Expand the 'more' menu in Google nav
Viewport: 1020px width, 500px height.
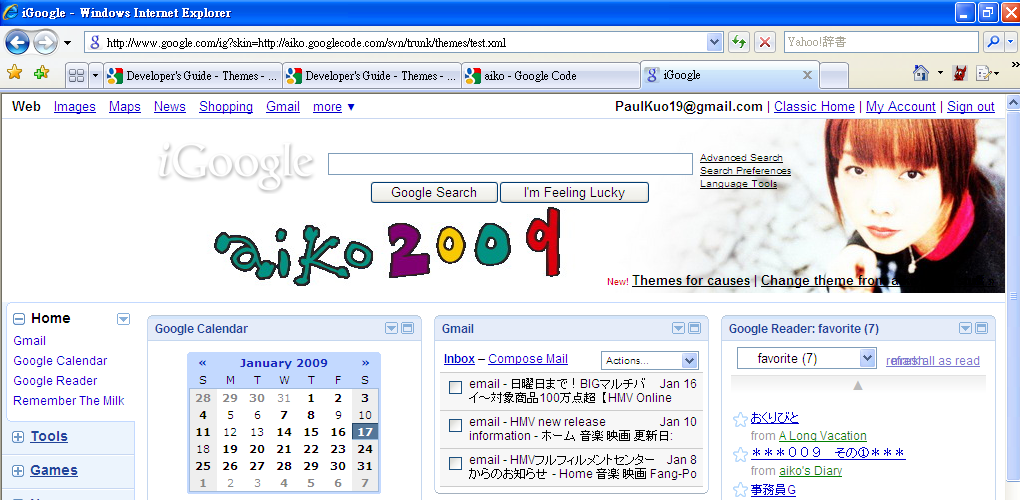pyautogui.click(x=334, y=107)
